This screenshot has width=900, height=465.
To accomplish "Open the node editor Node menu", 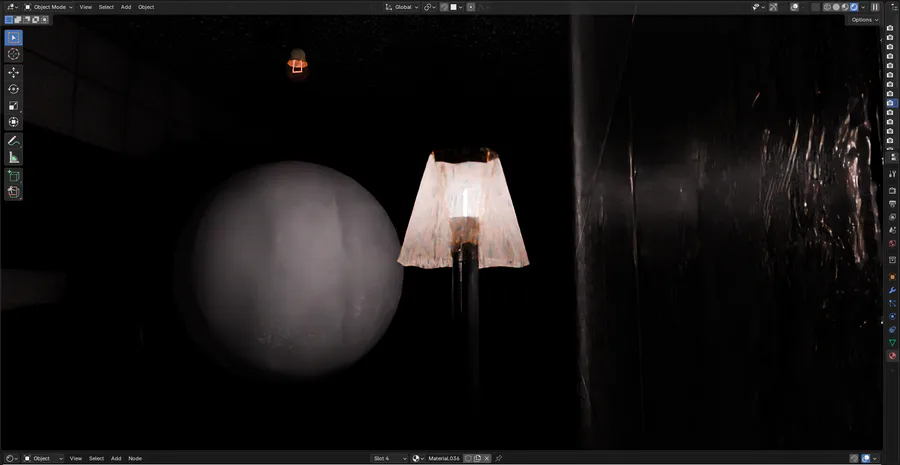I will (135, 458).
